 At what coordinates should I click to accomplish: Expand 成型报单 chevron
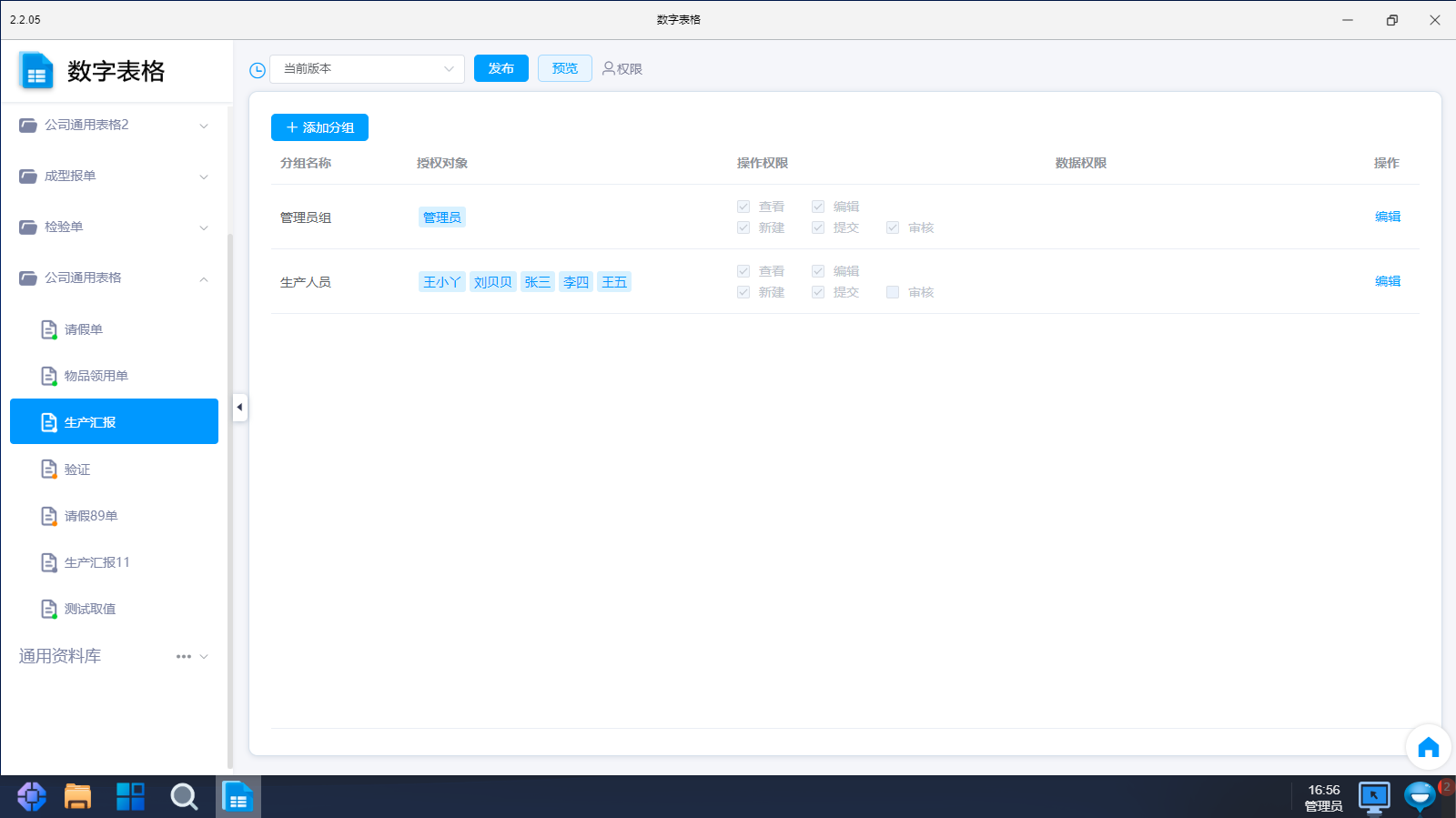(x=204, y=177)
